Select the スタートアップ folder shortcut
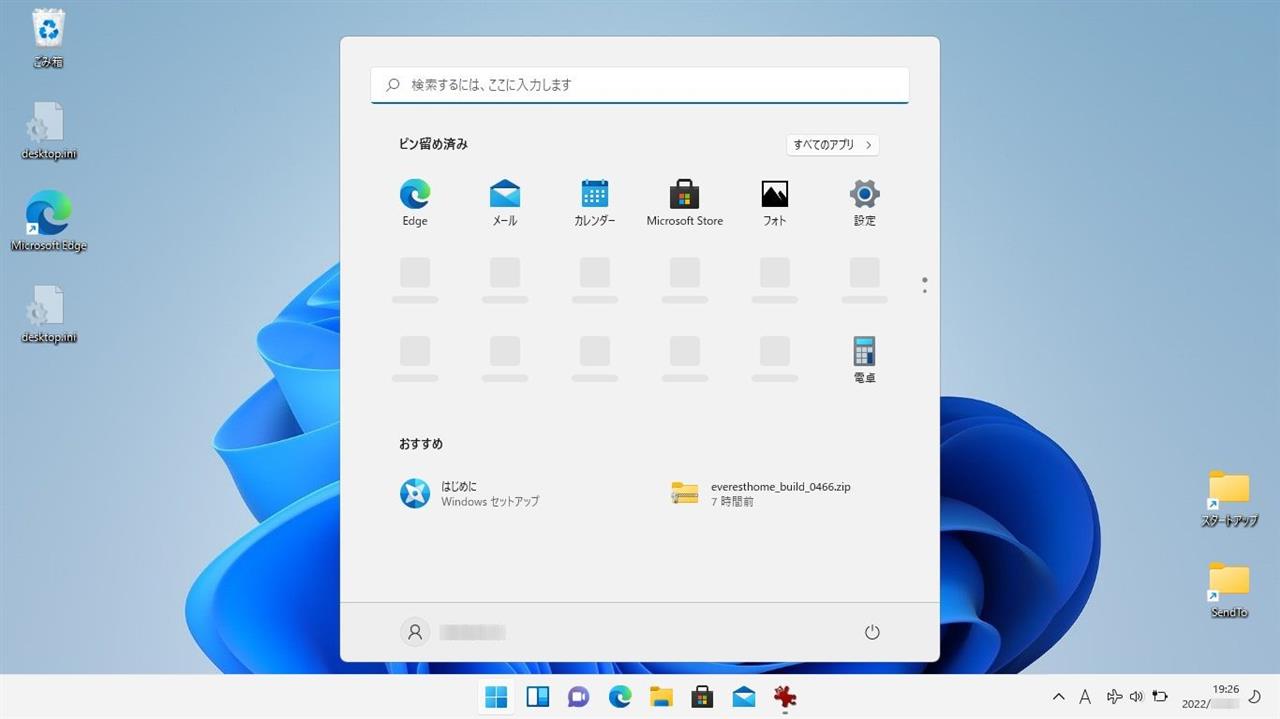Screen dimensions: 1280x719 [1229, 499]
